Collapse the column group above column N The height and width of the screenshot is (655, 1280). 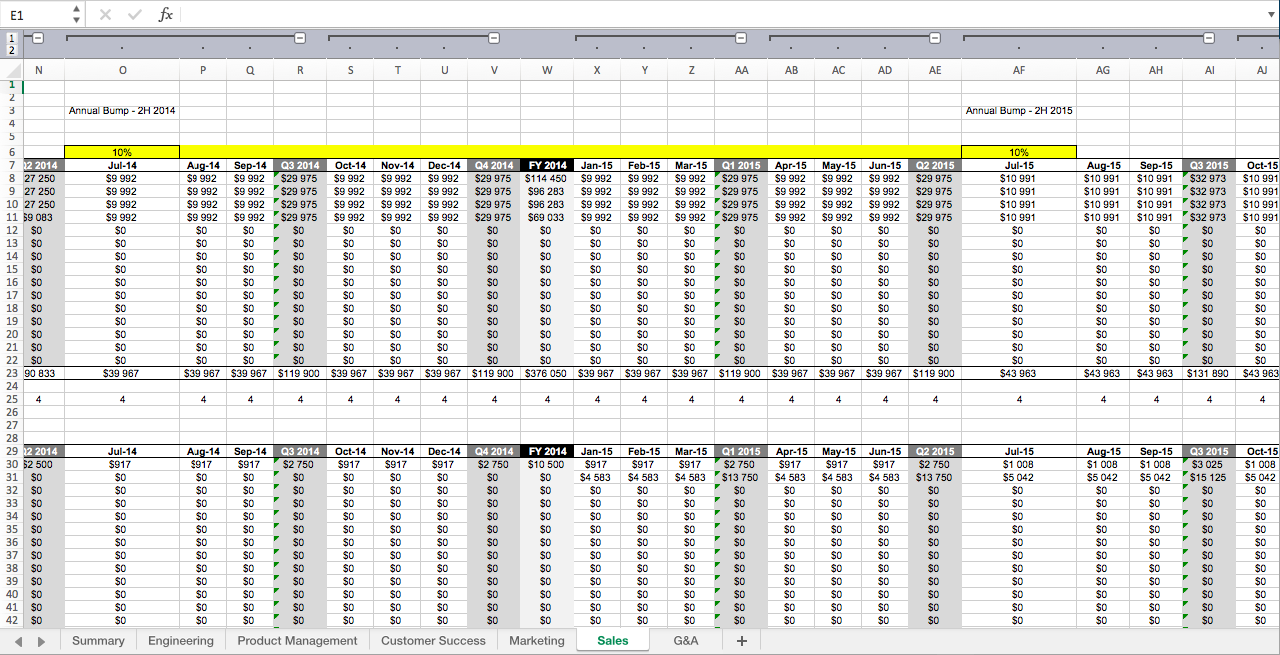tap(38, 38)
